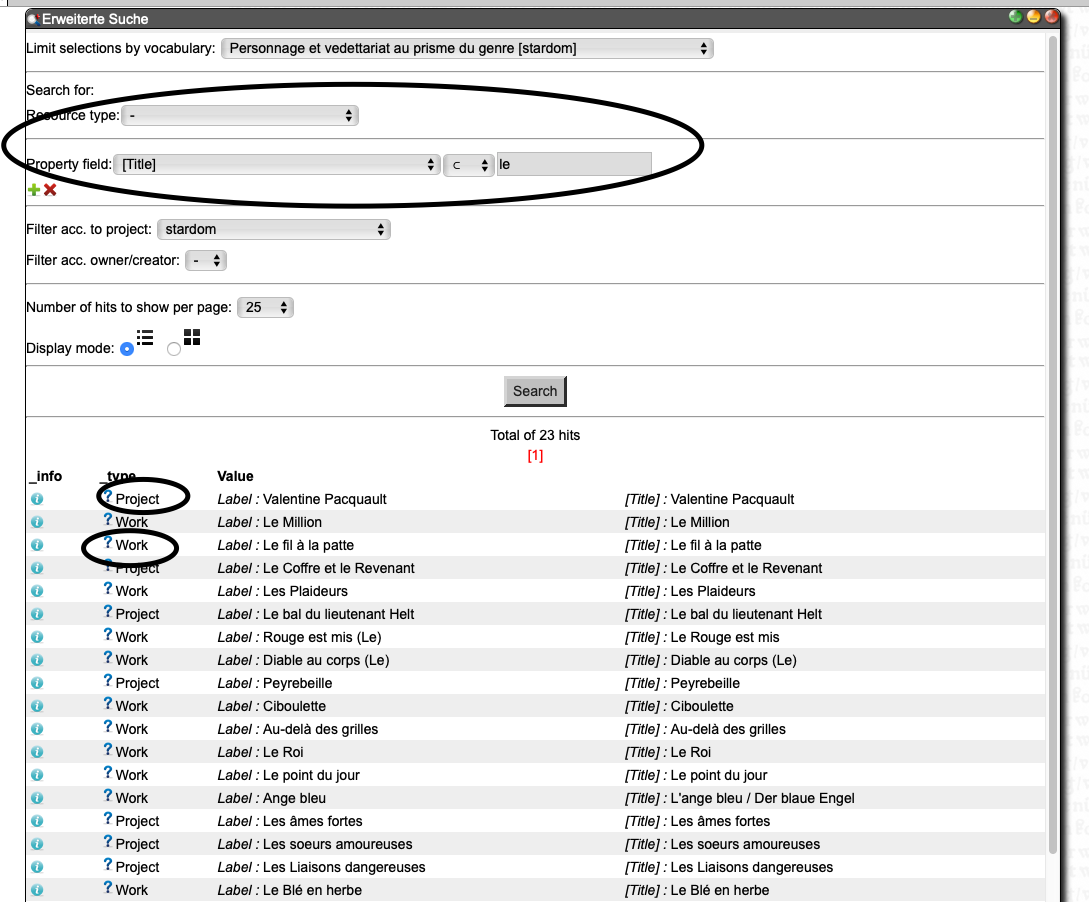This screenshot has height=902, width=1089.
Task: Click the Erweiterte Suche window title
Action: 95,19
